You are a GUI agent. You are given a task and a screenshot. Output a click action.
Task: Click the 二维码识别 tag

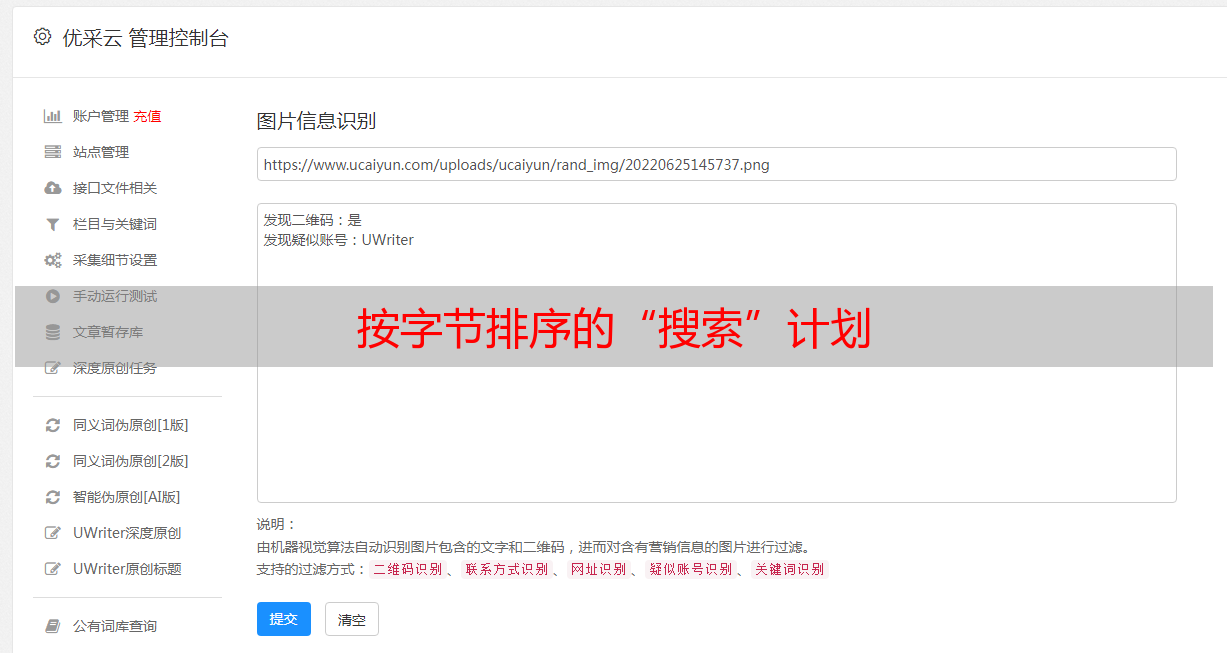point(407,569)
